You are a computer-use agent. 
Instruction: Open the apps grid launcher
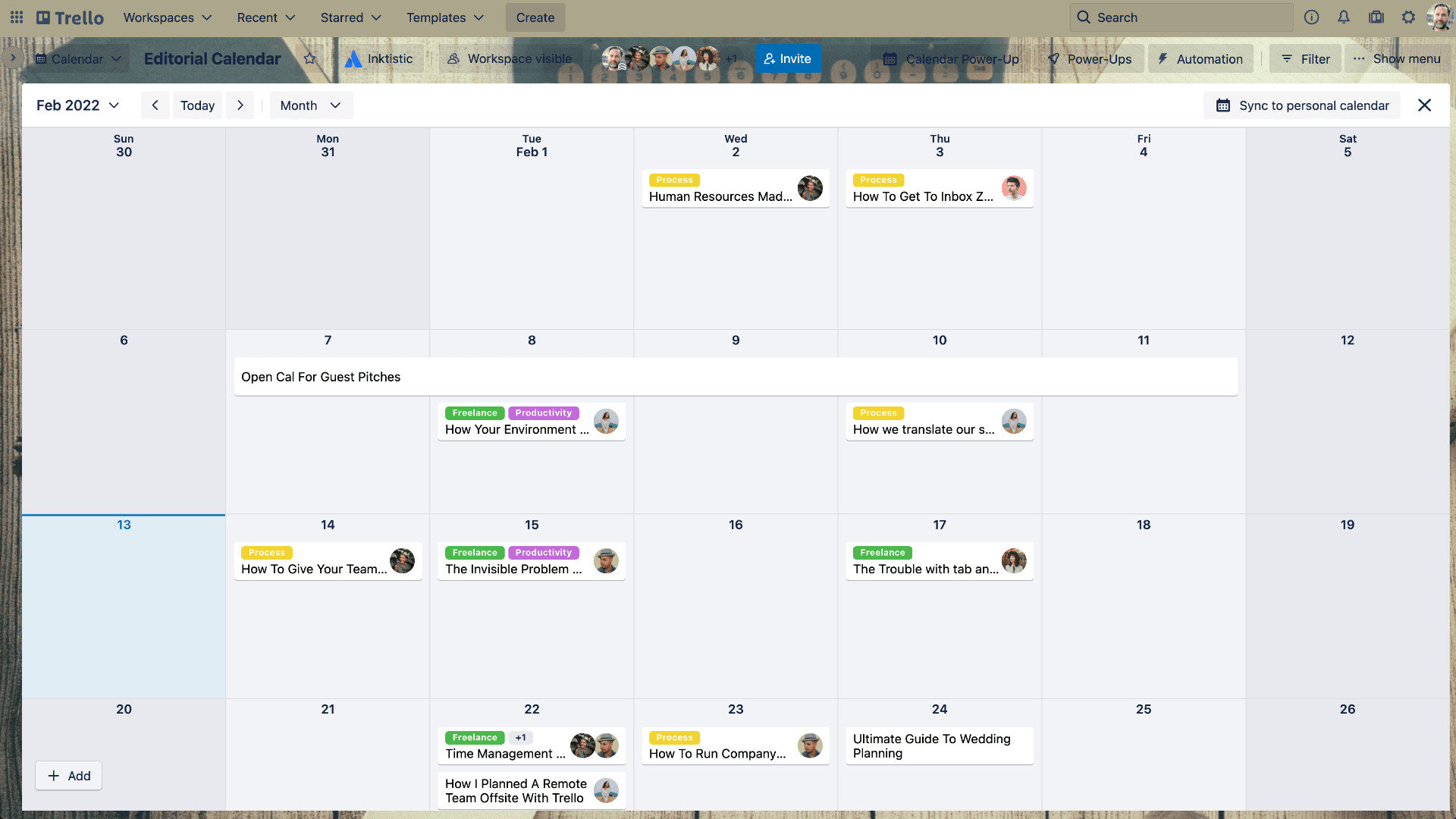pos(16,17)
